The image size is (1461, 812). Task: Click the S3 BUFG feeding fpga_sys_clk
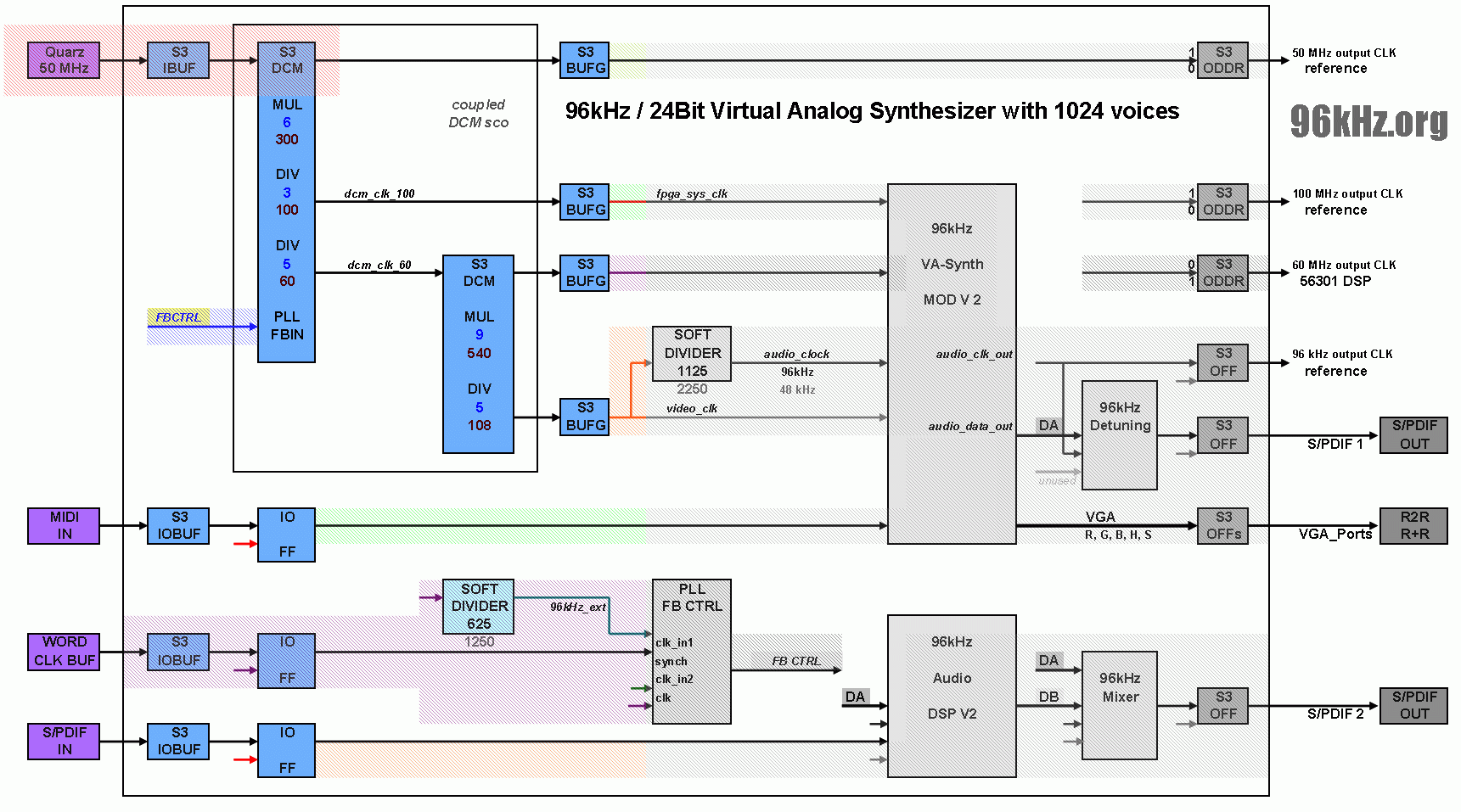point(585,202)
